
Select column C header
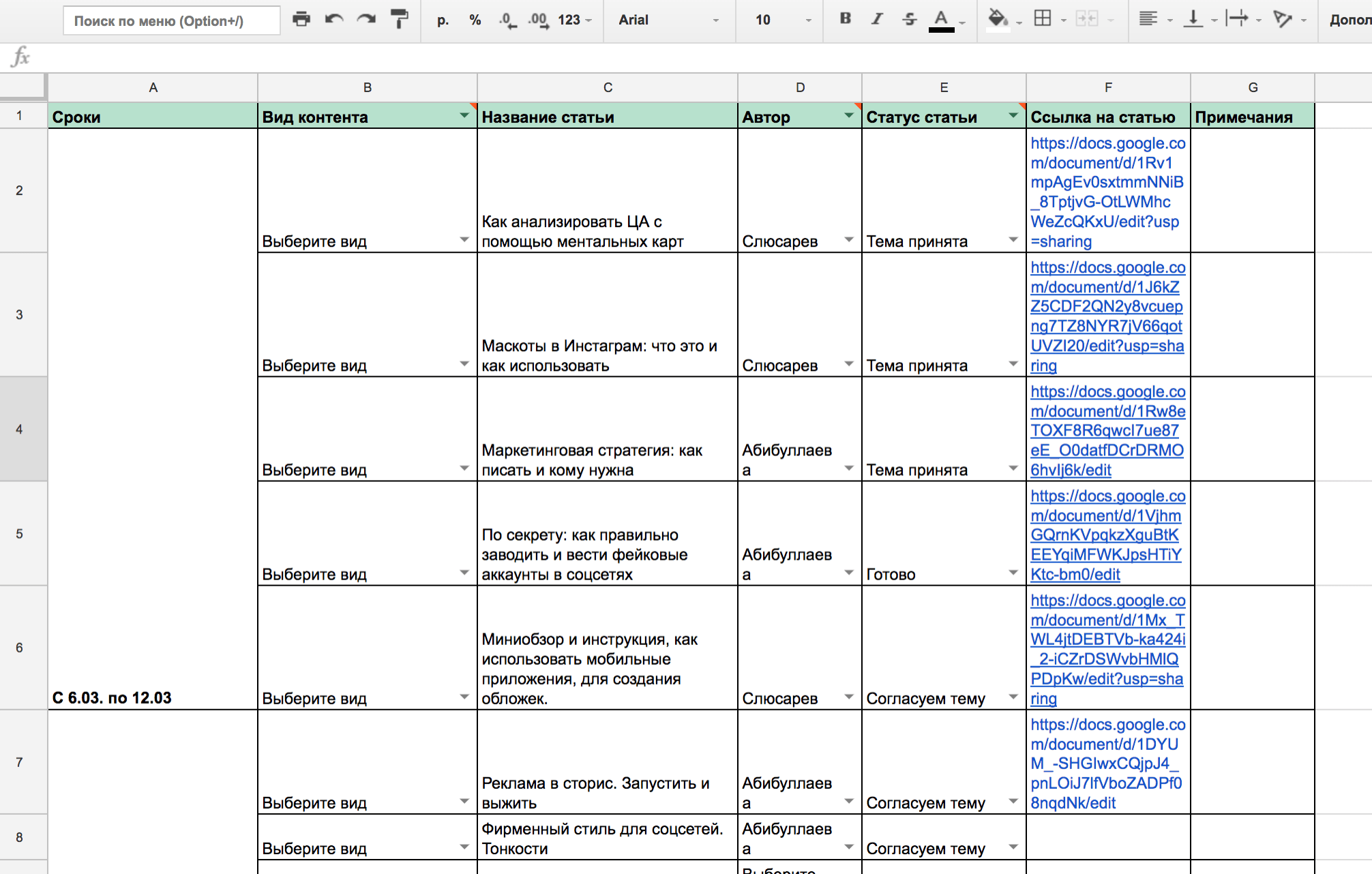coord(608,87)
